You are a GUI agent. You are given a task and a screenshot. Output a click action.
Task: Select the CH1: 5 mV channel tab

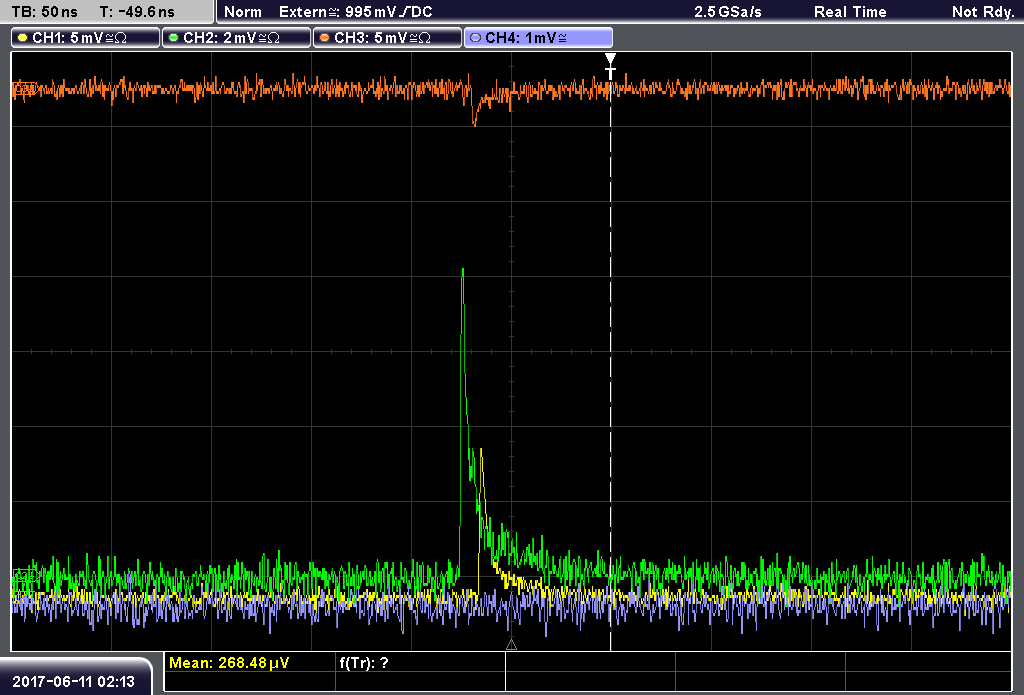click(x=86, y=38)
